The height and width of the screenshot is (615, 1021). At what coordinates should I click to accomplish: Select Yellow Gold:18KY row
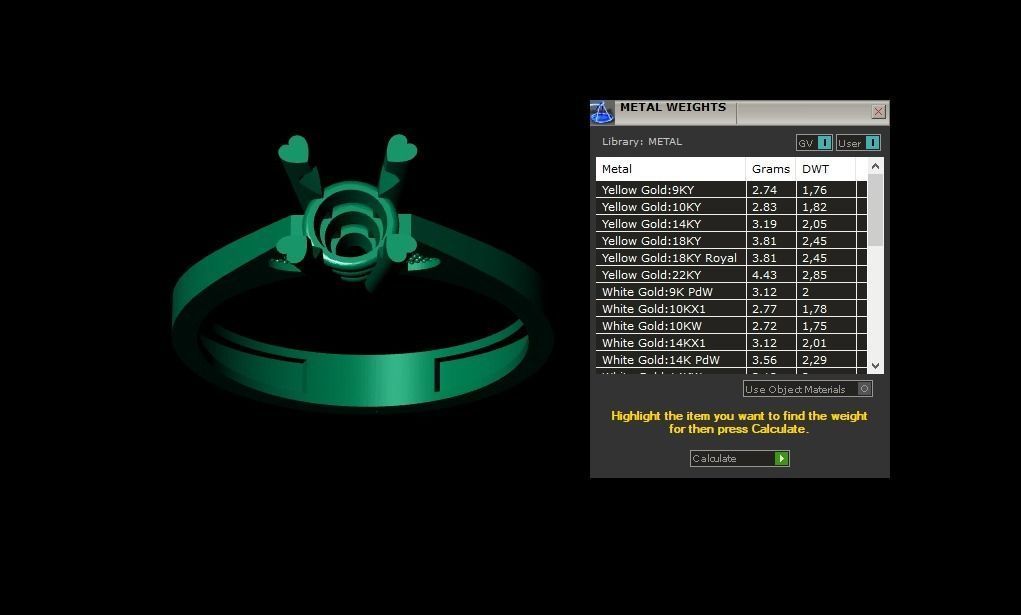pos(731,240)
